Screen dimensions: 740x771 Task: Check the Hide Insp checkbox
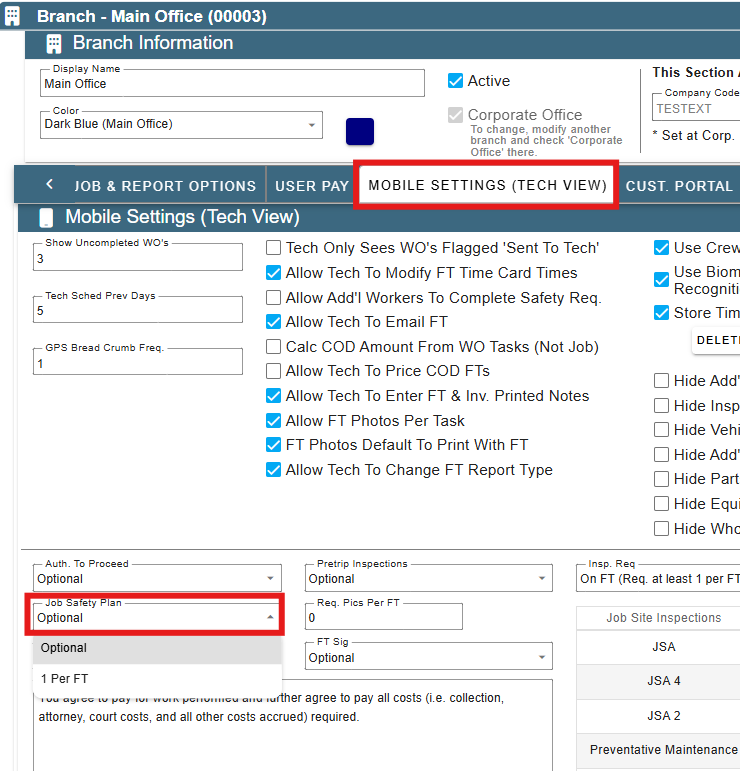pyautogui.click(x=661, y=406)
